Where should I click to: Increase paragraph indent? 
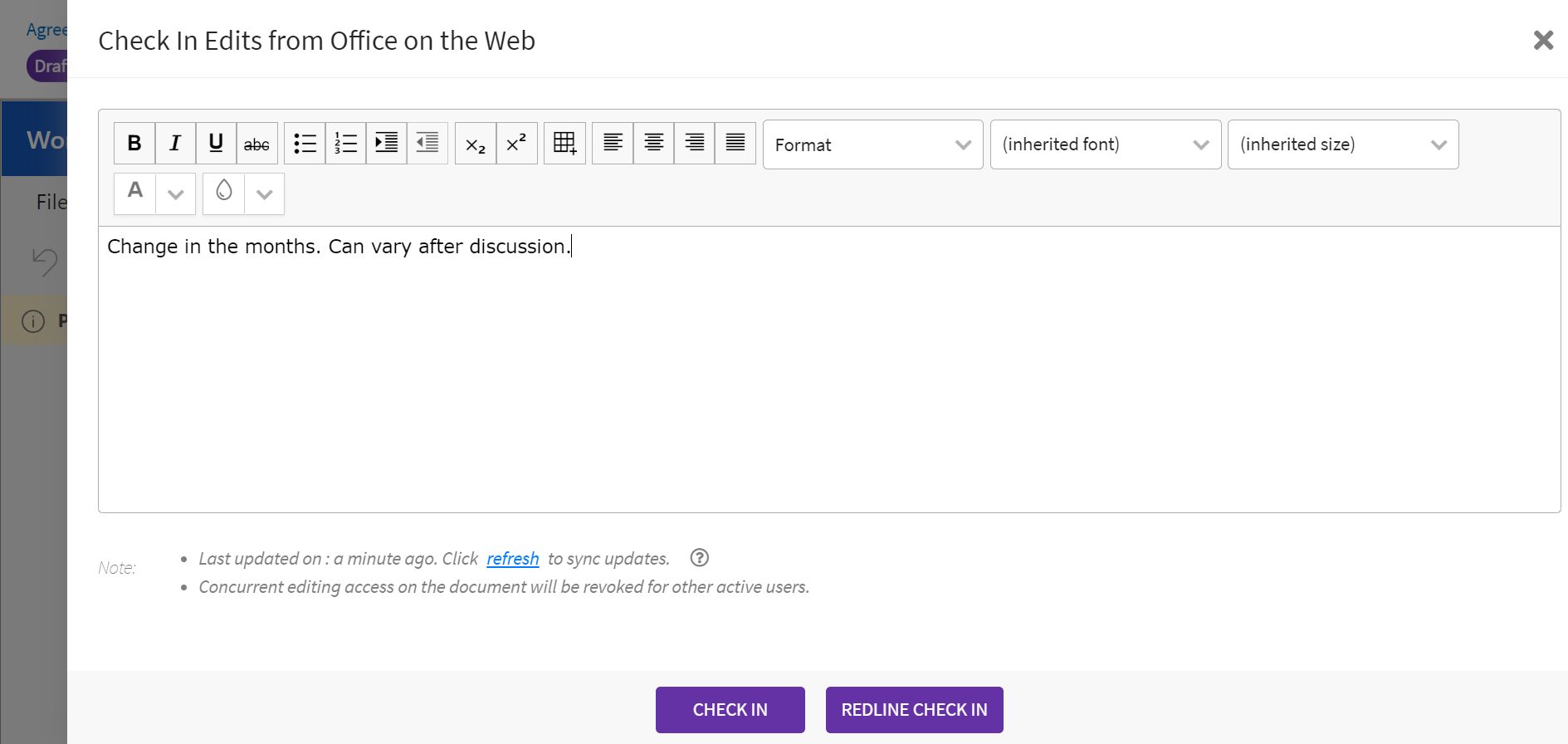coord(386,144)
